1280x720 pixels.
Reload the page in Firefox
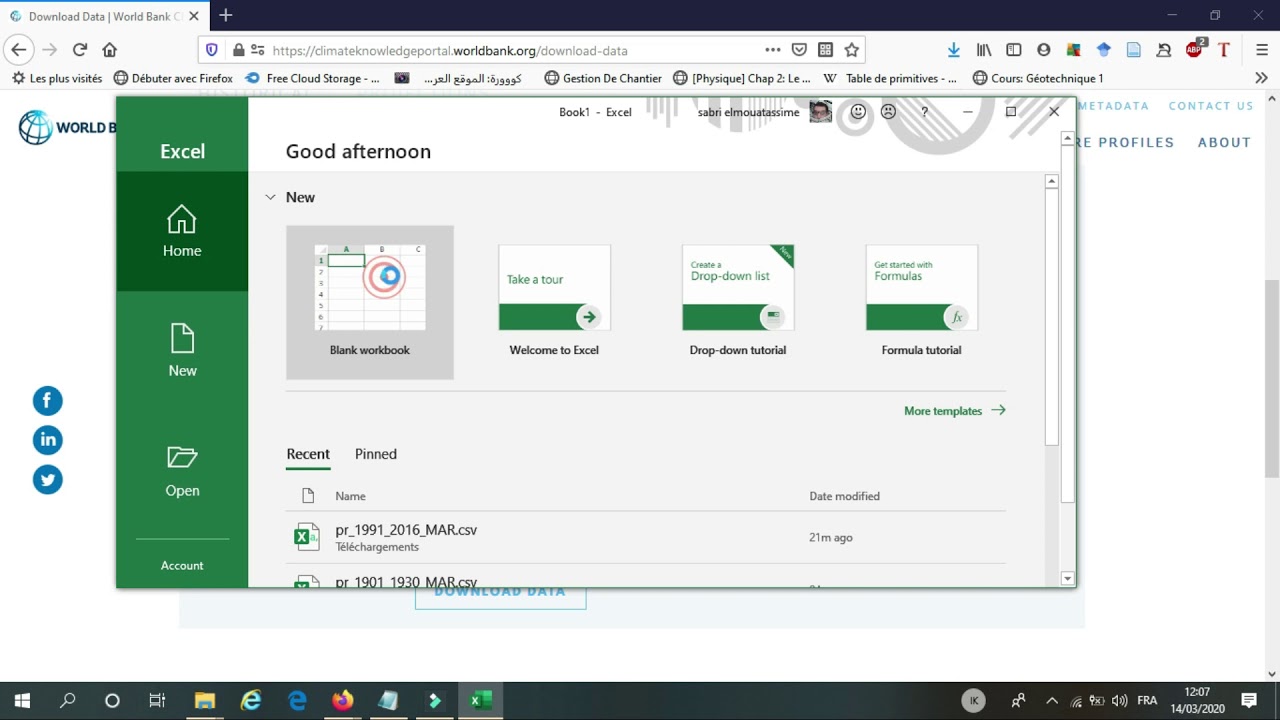(x=80, y=50)
